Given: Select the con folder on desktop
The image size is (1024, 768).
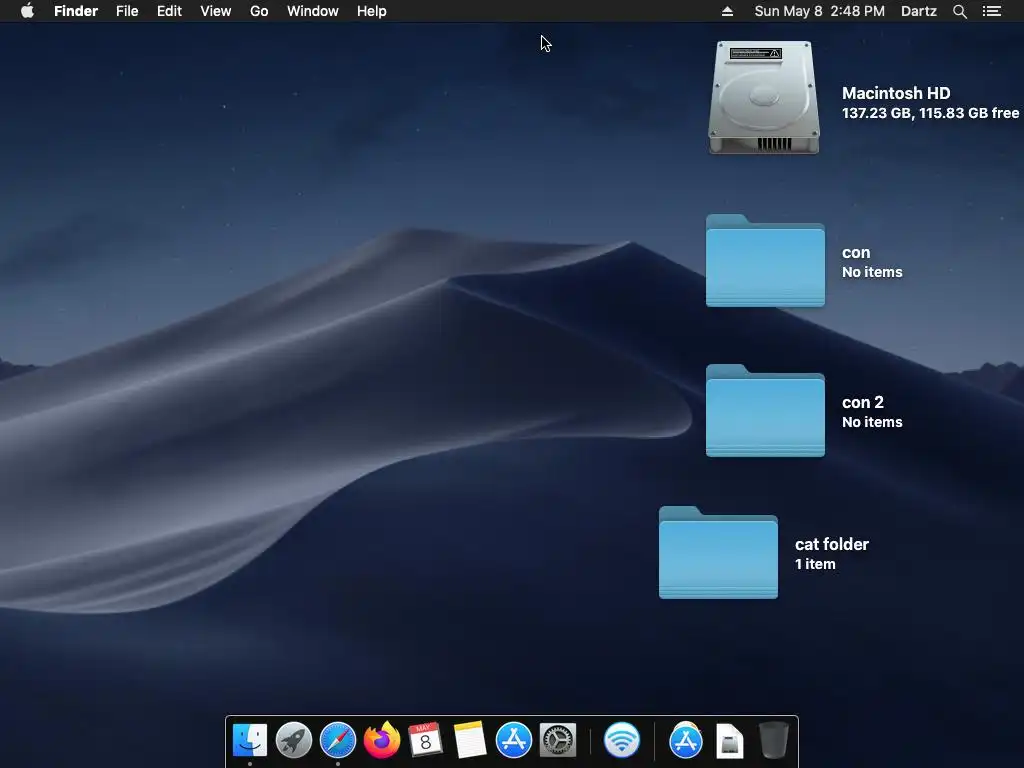Looking at the screenshot, I should (x=765, y=261).
